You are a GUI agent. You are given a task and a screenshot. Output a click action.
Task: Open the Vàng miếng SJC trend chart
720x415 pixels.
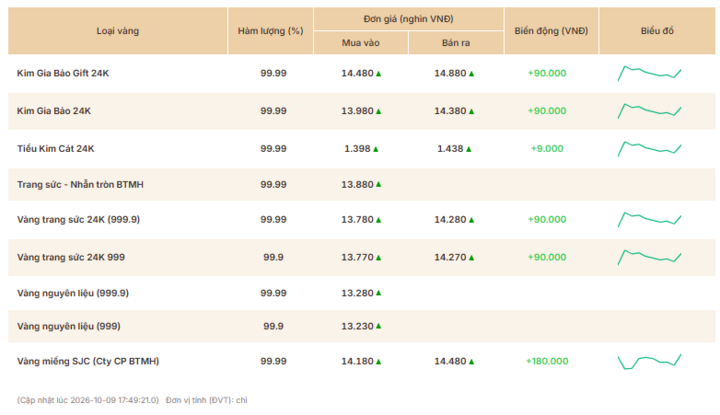[649, 361]
